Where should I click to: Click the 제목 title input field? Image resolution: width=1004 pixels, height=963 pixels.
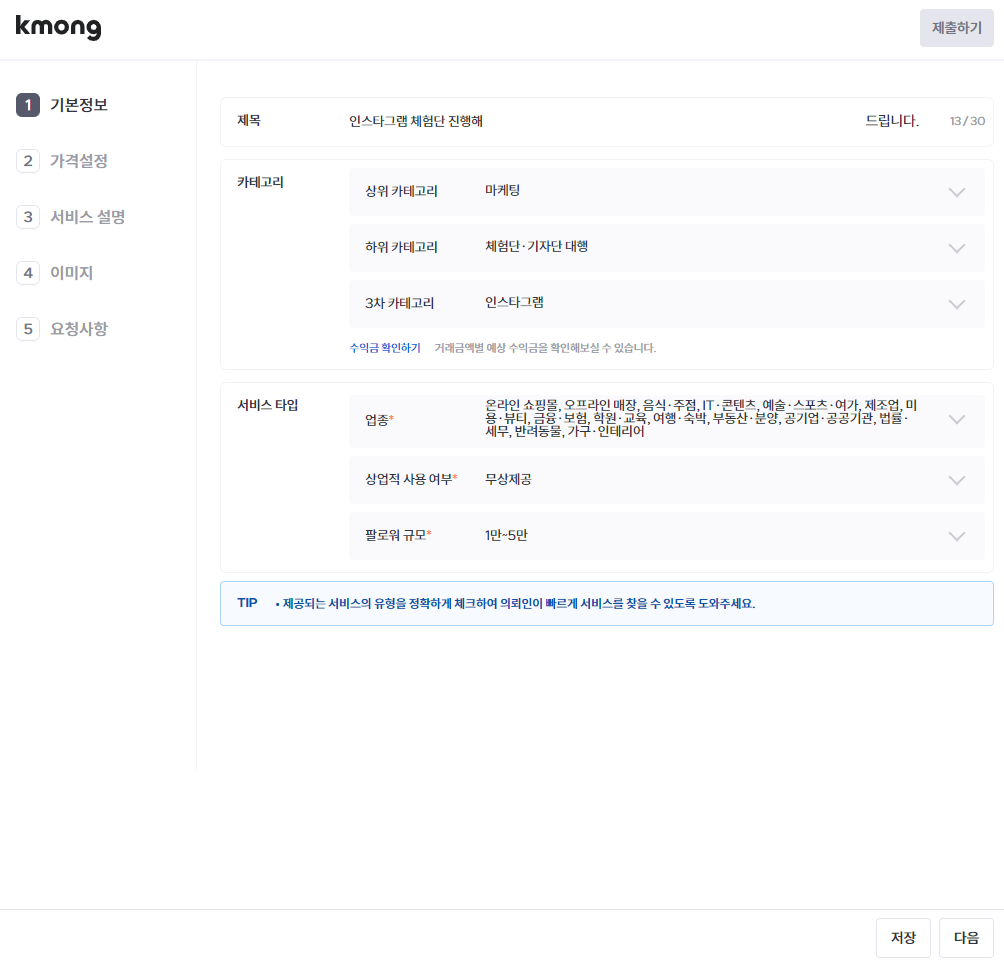(x=602, y=121)
